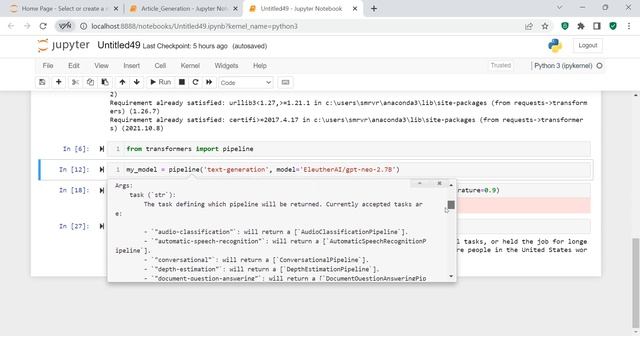
Task: Open the Help menu
Action: pyautogui.click(x=260, y=66)
